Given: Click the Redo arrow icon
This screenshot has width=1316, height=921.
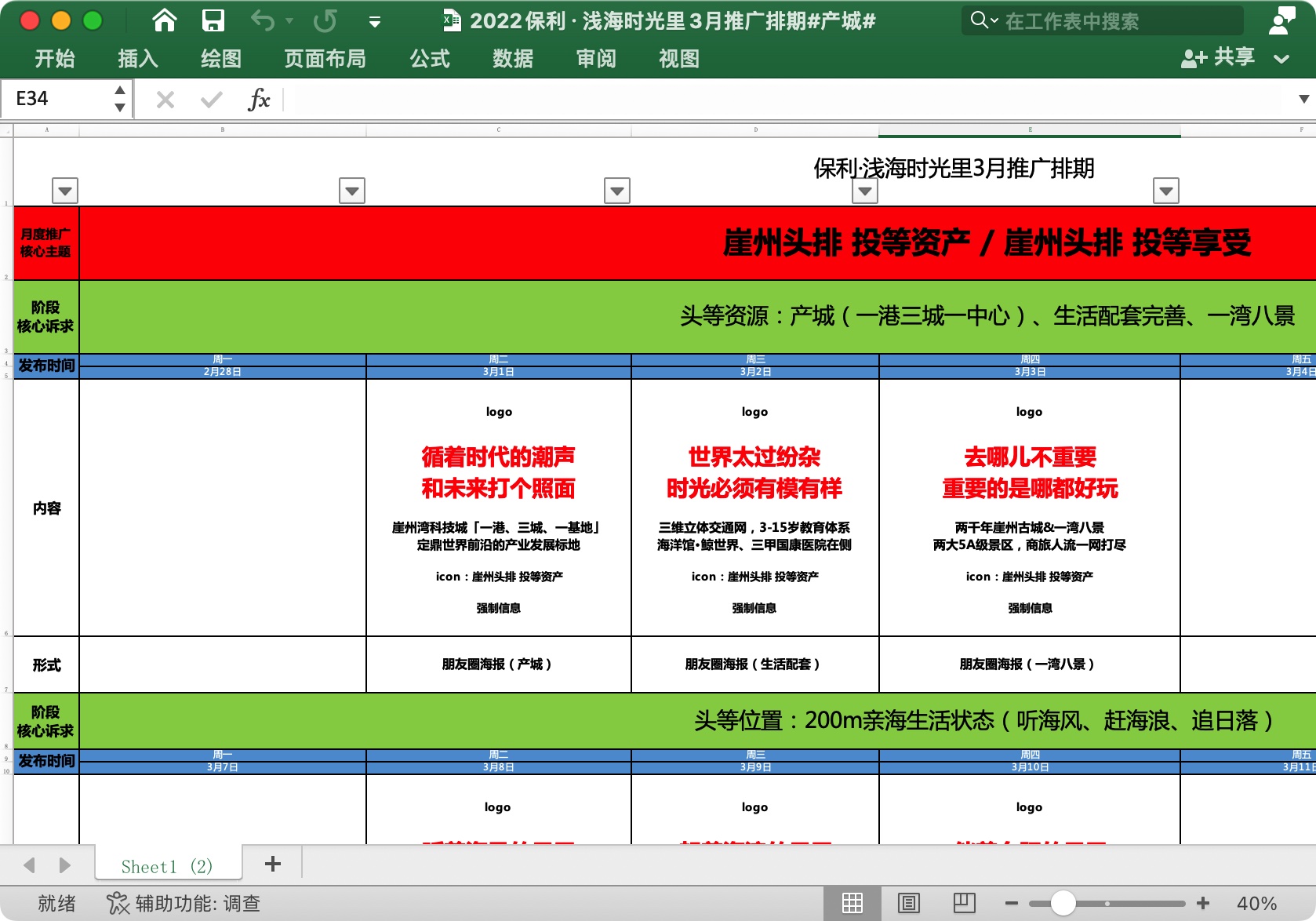Looking at the screenshot, I should click(325, 20).
